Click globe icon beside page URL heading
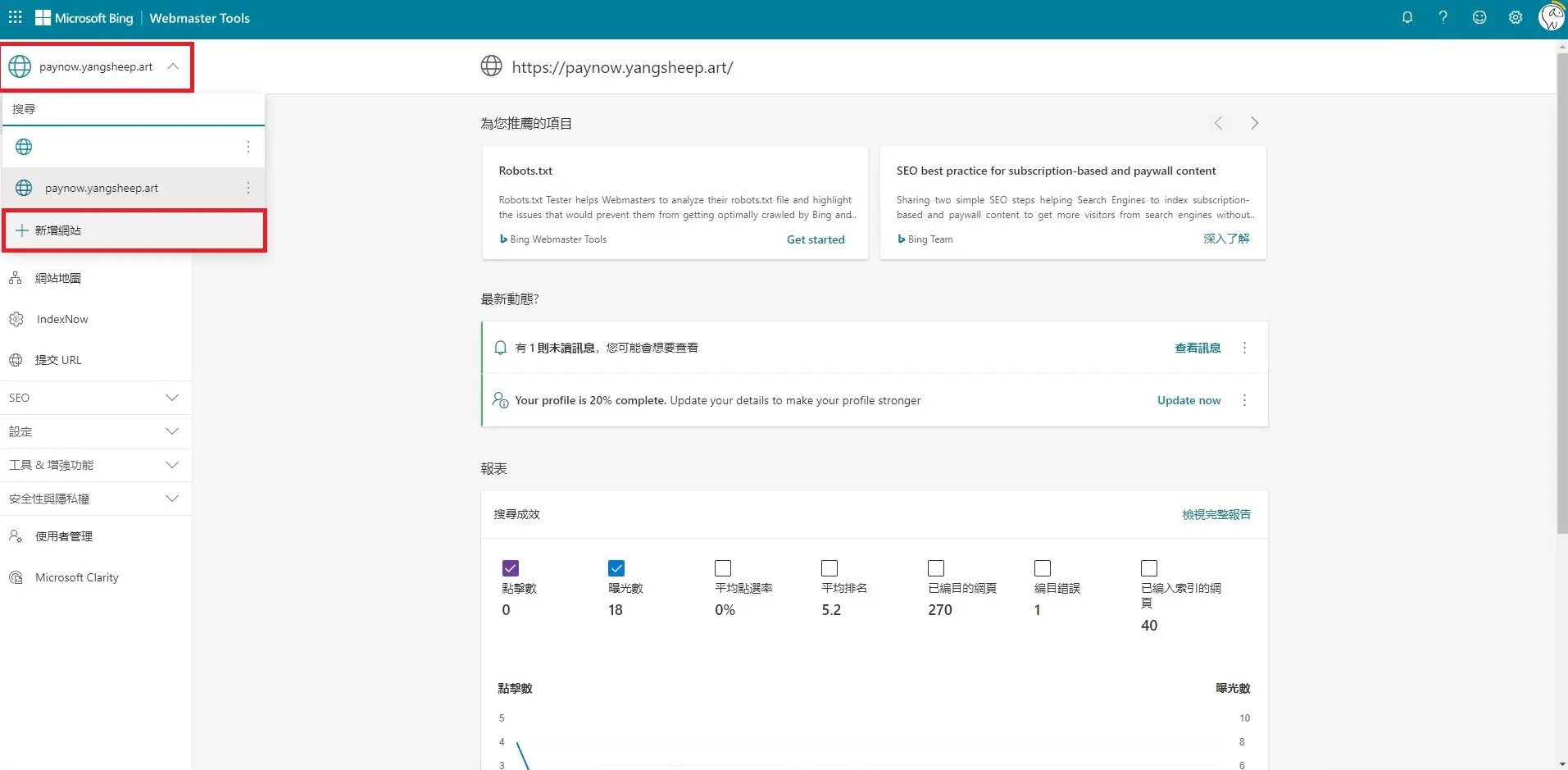This screenshot has width=1568, height=770. coord(491,66)
